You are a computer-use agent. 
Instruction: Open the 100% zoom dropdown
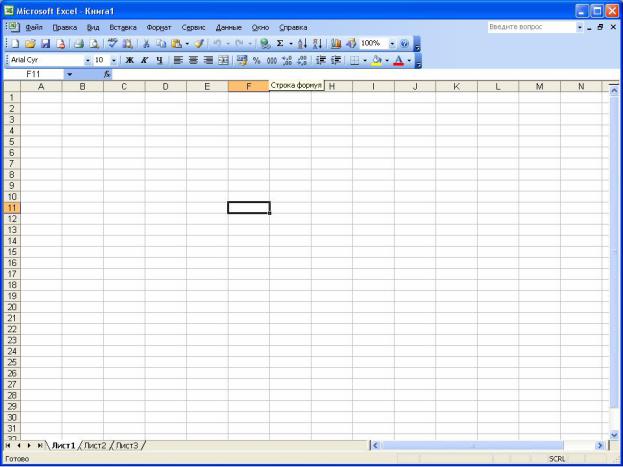tap(392, 44)
